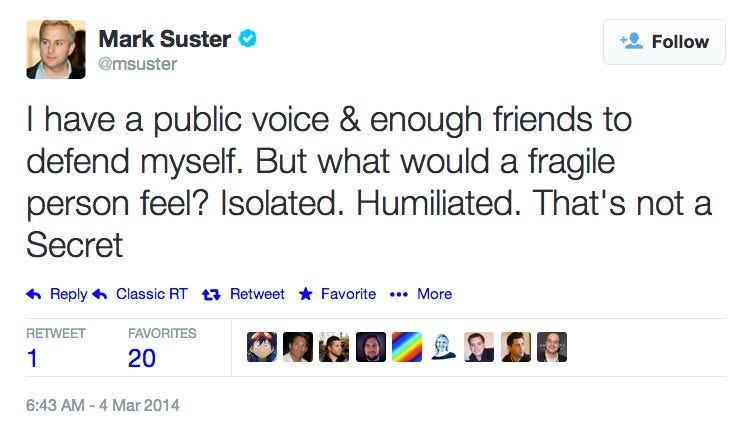
Task: Click the Retweet arrows icon
Action: click(211, 295)
